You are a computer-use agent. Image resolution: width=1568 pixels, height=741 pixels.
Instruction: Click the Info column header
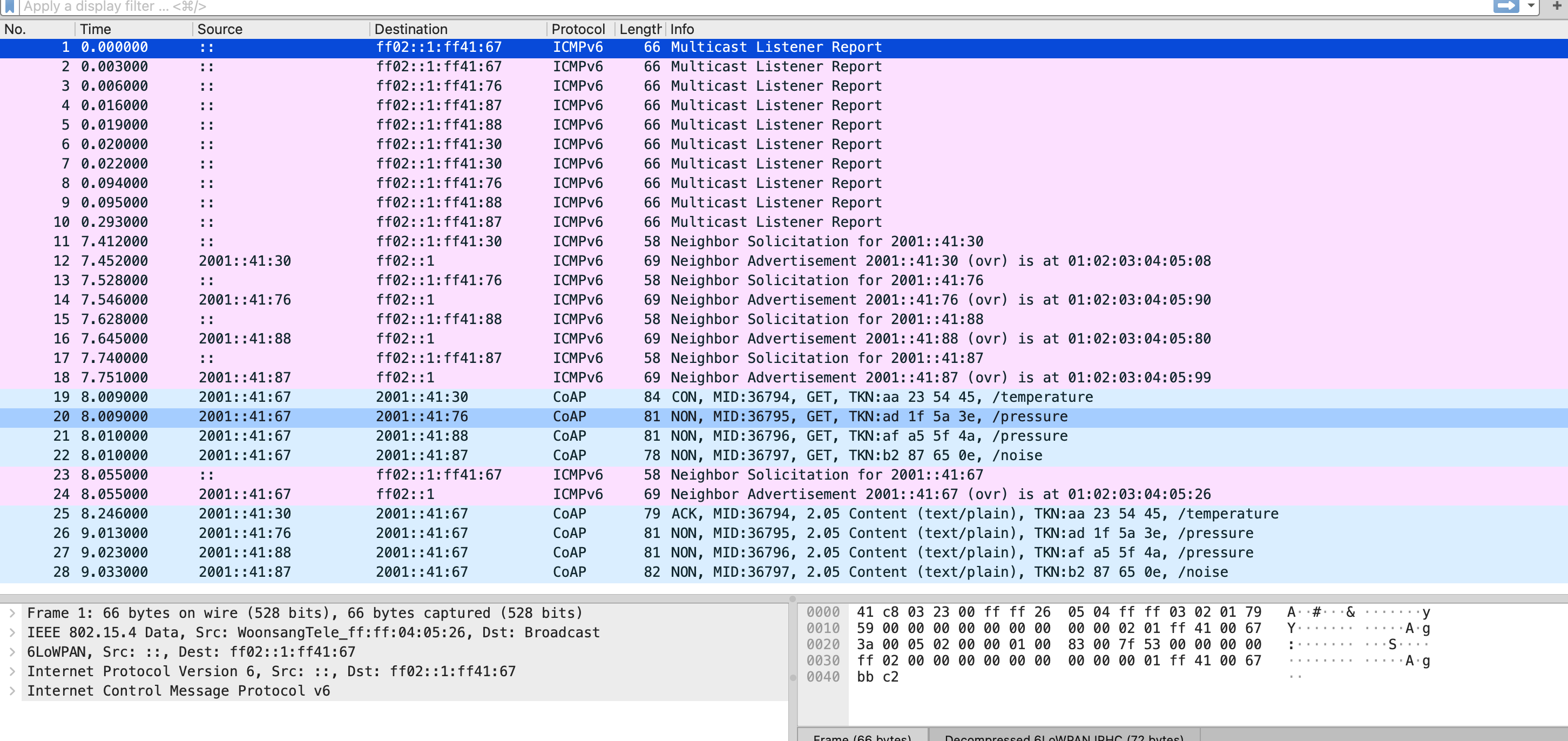click(x=682, y=29)
